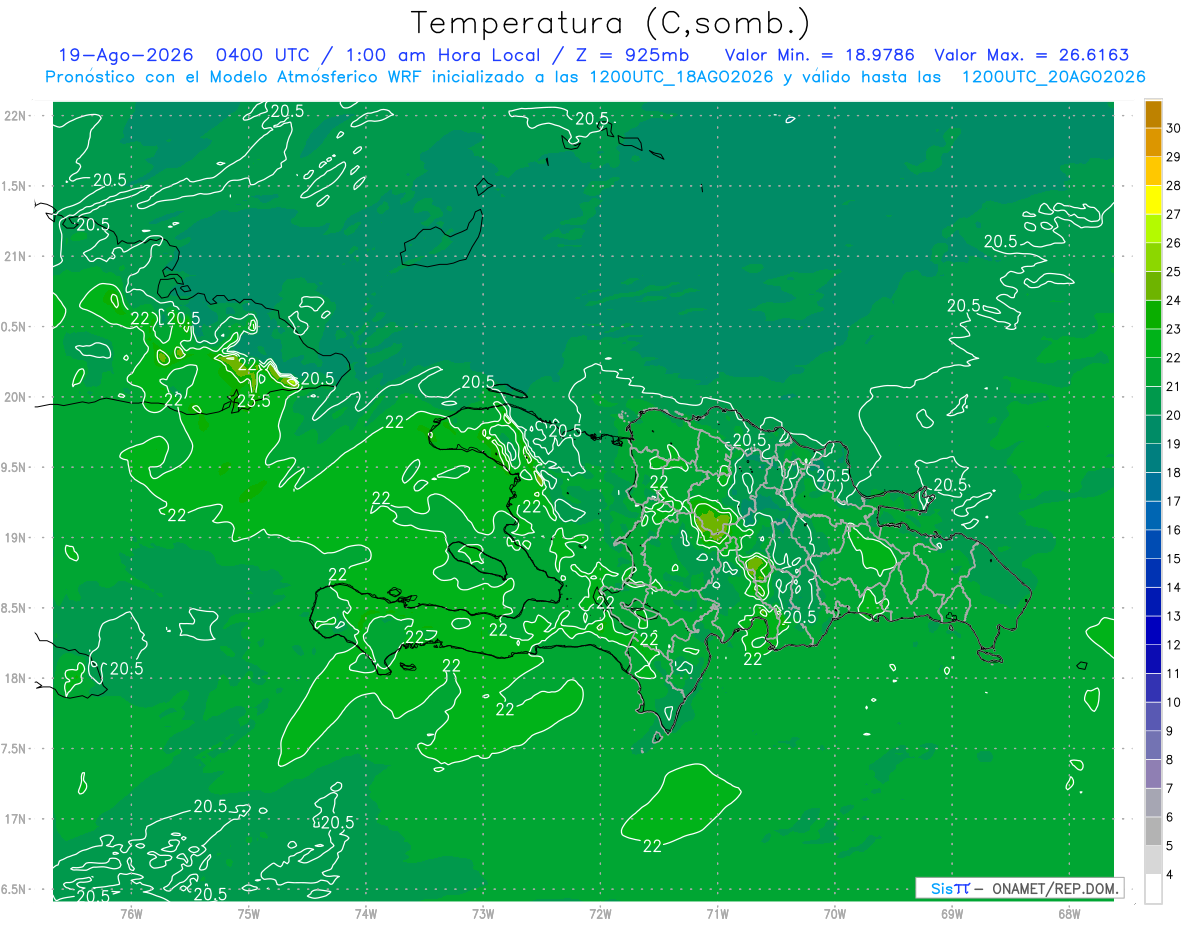Image resolution: width=1200 pixels, height=927 pixels.
Task: Click the white swatch below 4
Action: [x=1153, y=889]
